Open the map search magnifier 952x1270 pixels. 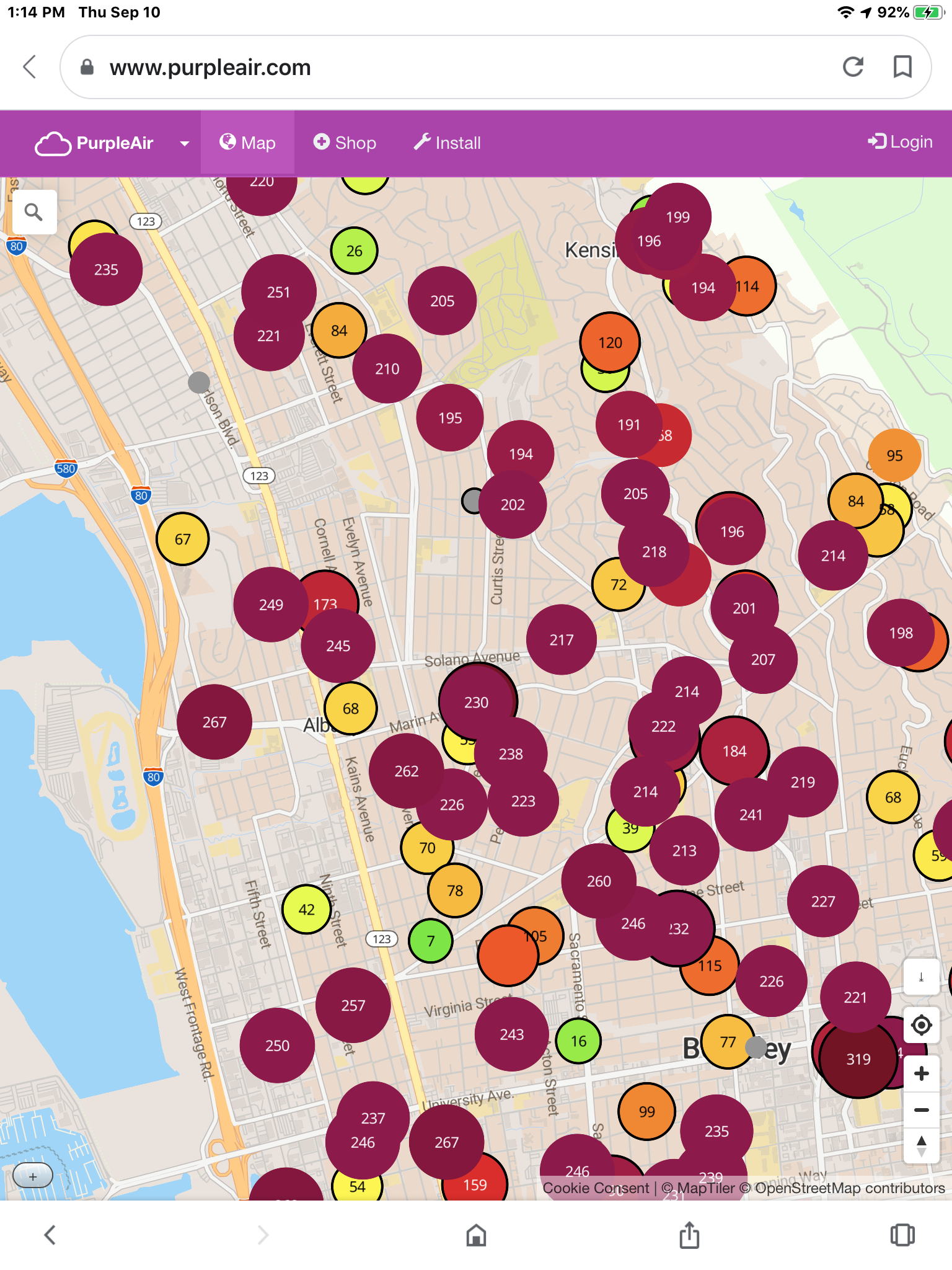coord(33,212)
